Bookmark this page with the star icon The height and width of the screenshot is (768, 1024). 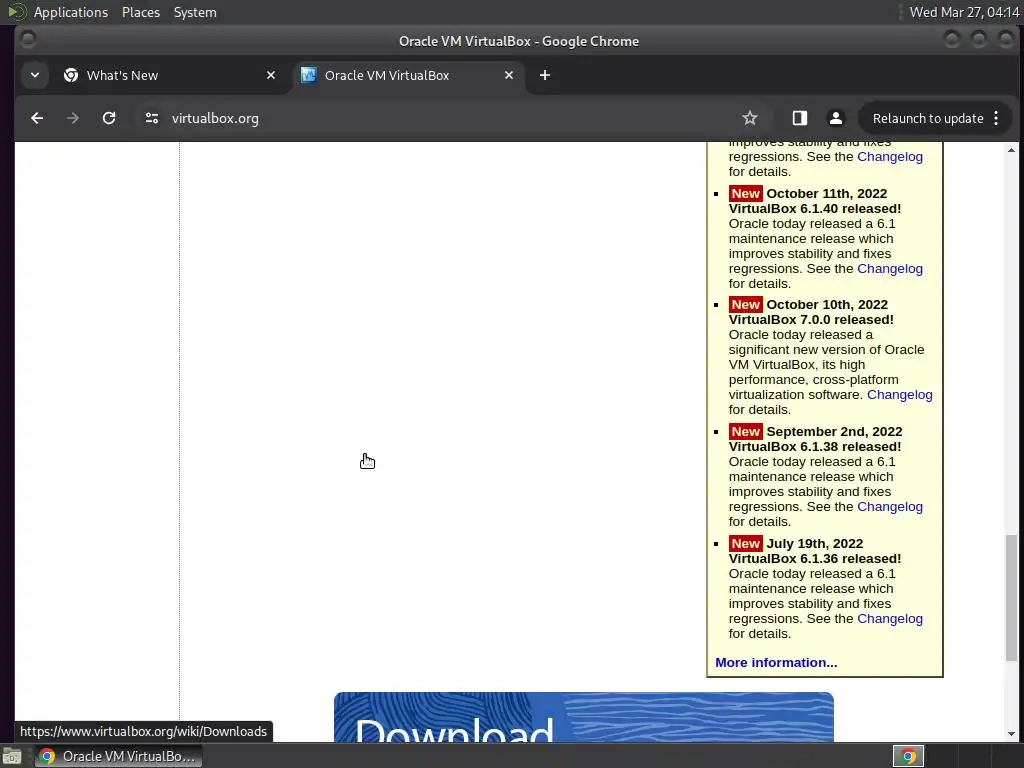pyautogui.click(x=750, y=118)
